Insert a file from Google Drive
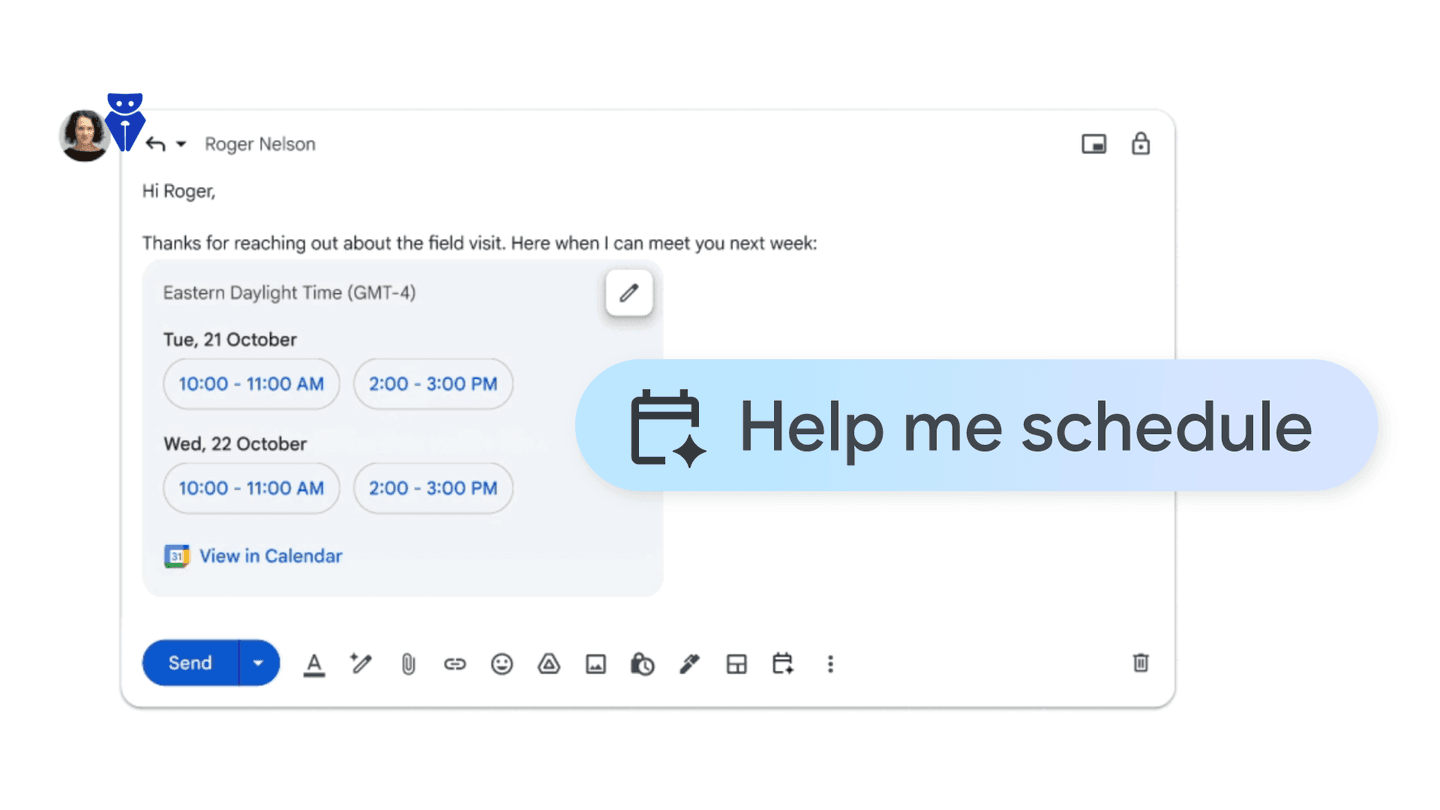 point(549,663)
